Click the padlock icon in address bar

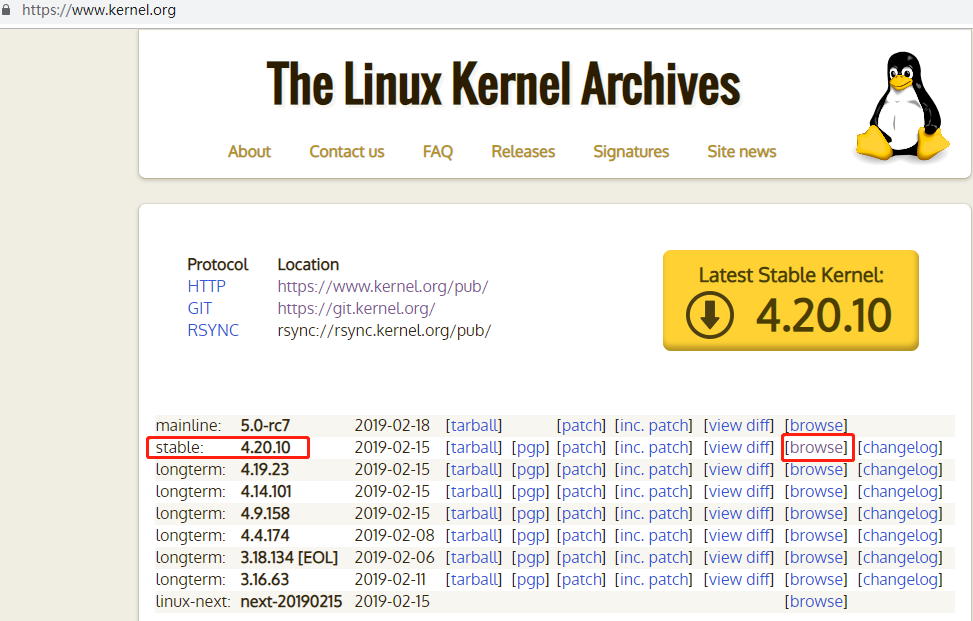6,10
